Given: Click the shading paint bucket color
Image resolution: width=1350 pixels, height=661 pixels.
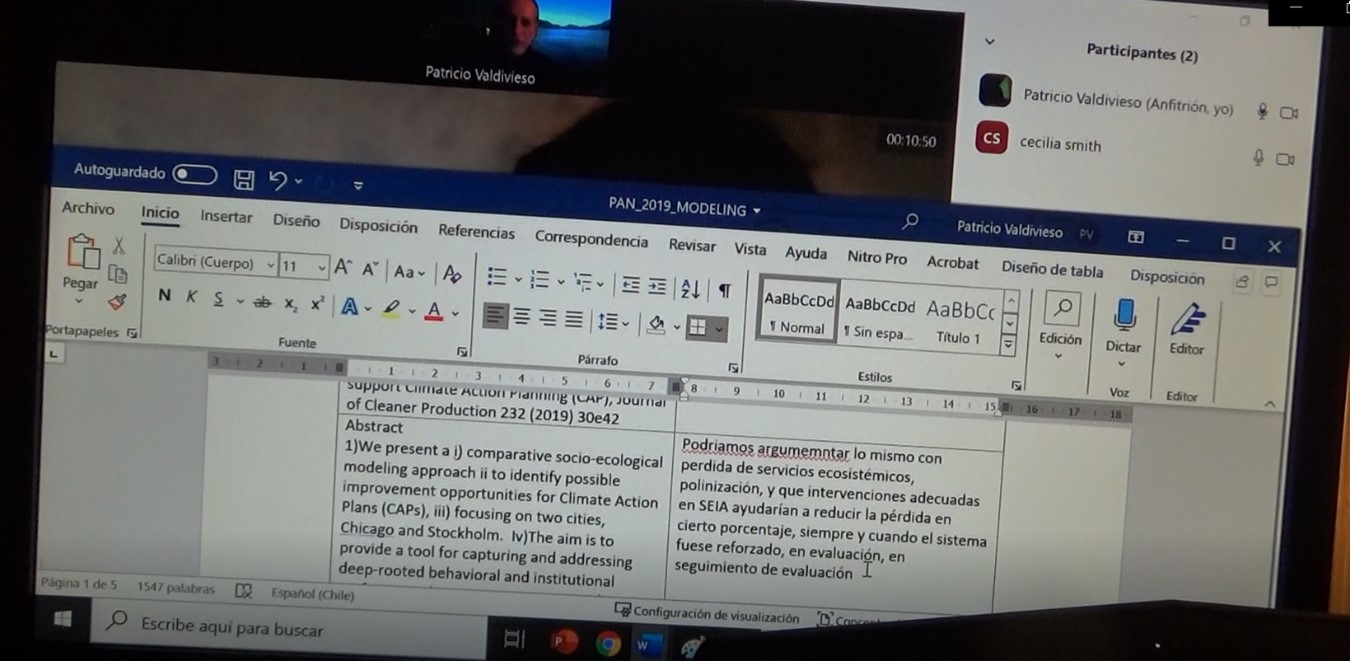Looking at the screenshot, I should point(657,324).
